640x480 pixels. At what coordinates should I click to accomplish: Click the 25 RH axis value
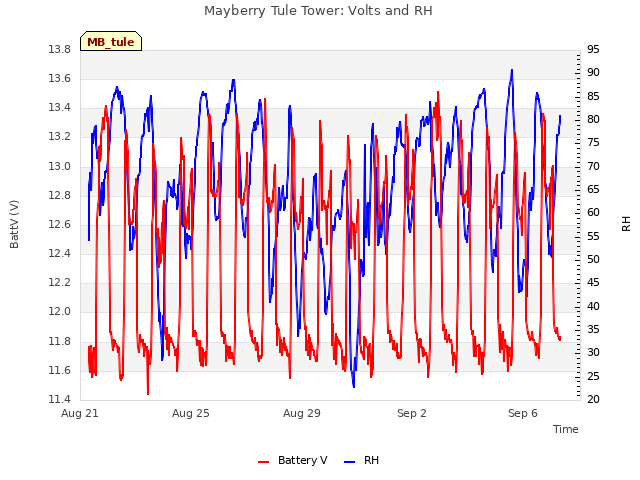(x=593, y=376)
